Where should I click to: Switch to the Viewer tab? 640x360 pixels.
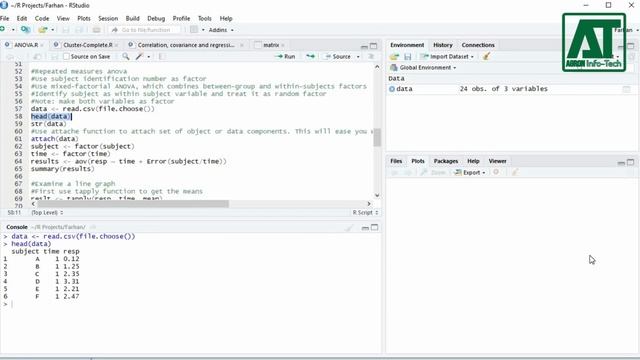point(497,161)
